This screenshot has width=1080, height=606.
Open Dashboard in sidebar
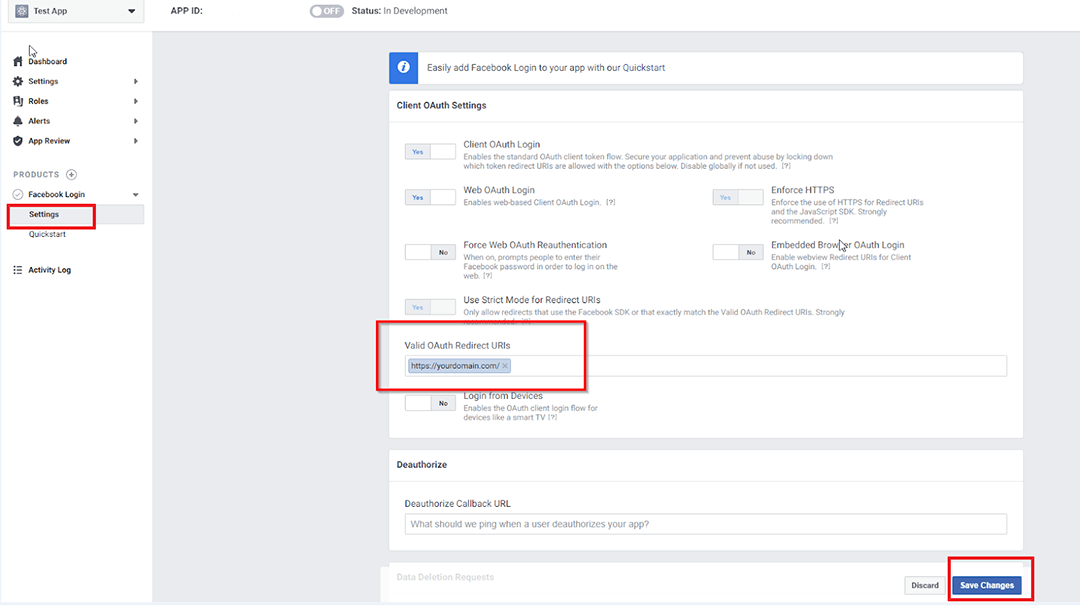click(48, 61)
